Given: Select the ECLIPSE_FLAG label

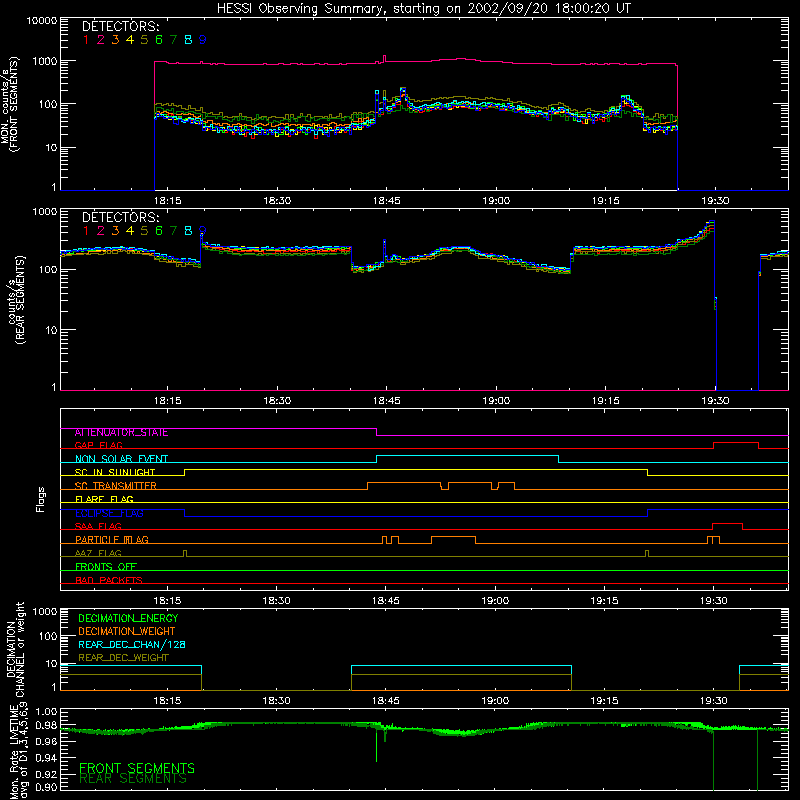Looking at the screenshot, I should tap(109, 513).
